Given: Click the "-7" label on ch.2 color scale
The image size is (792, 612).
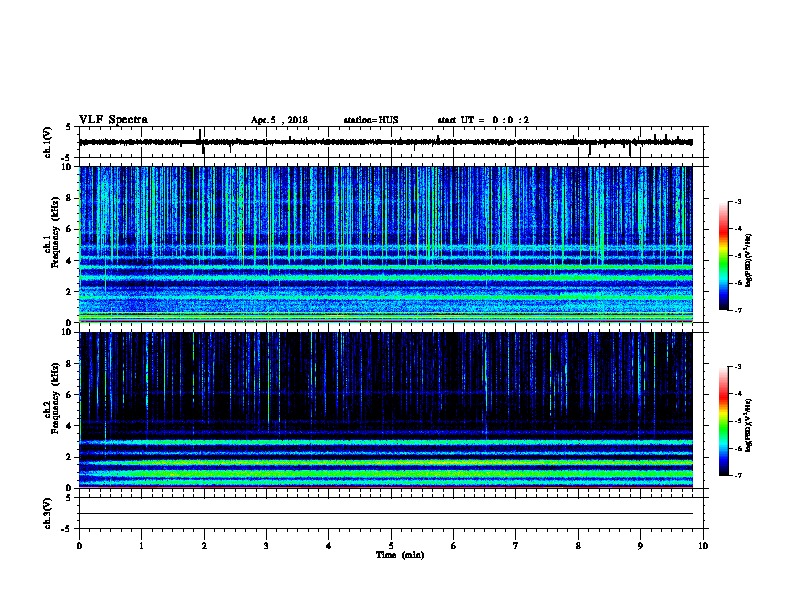Looking at the screenshot, I should [x=737, y=475].
